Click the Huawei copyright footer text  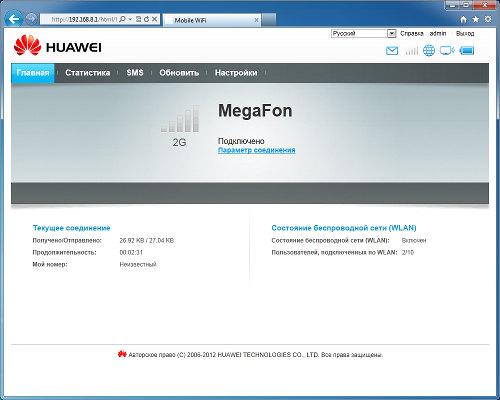pyautogui.click(x=255, y=355)
